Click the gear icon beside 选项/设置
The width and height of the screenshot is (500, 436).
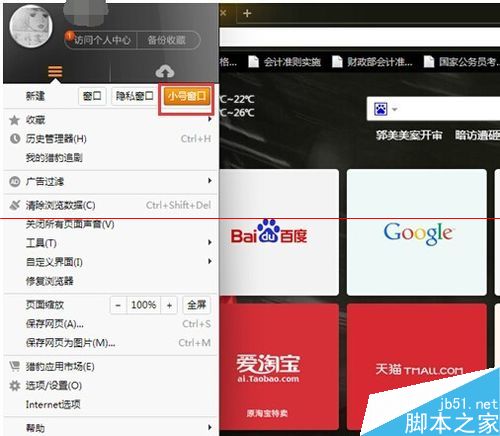[x=15, y=386]
